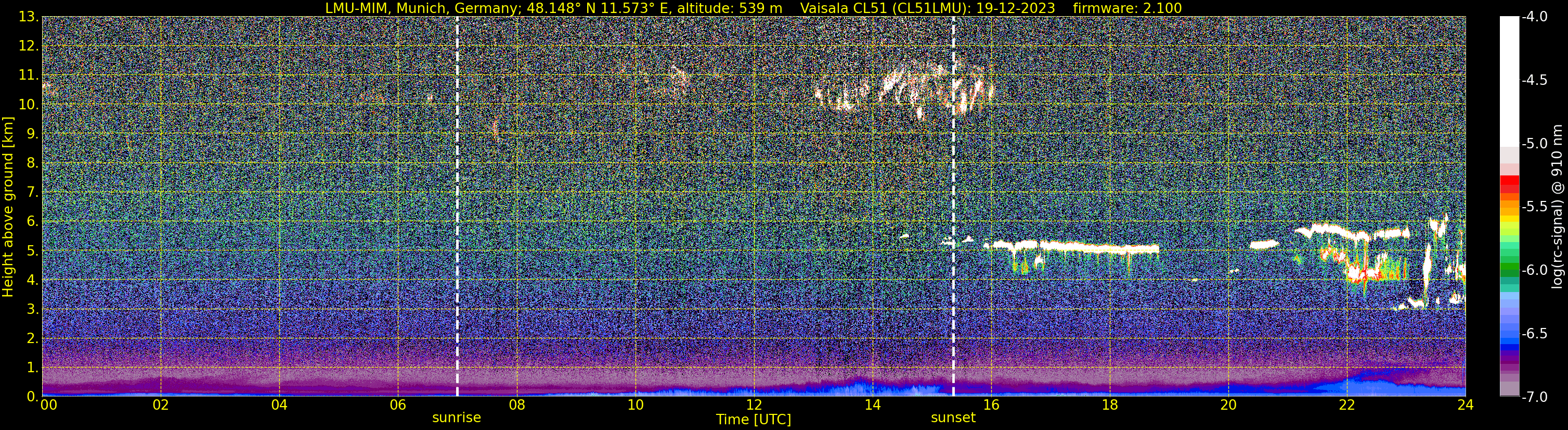Click the y-axis tick label '7.'

(32, 193)
